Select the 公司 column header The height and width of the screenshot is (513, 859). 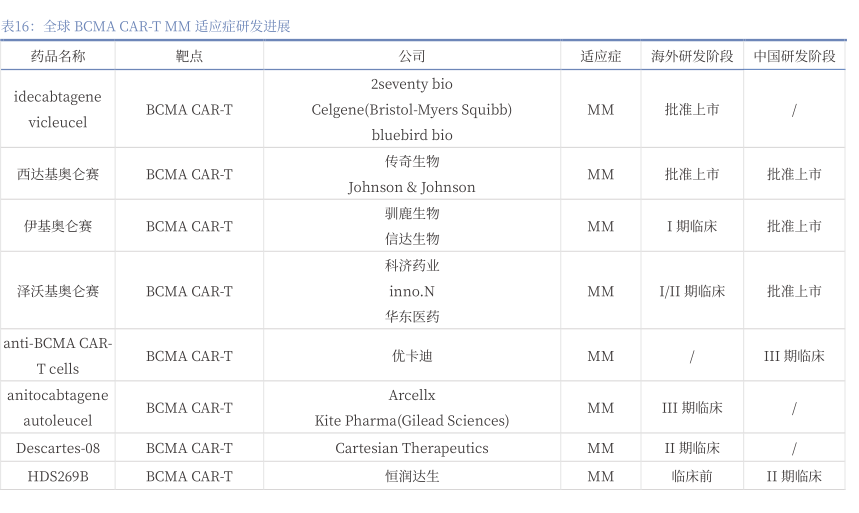(x=411, y=56)
